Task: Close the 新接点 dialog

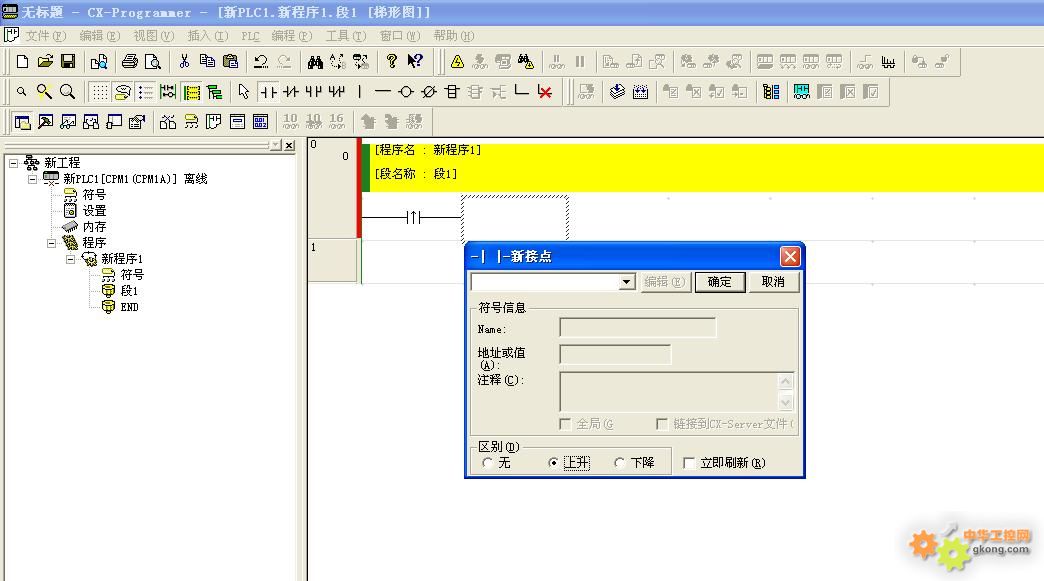Action: [x=790, y=256]
